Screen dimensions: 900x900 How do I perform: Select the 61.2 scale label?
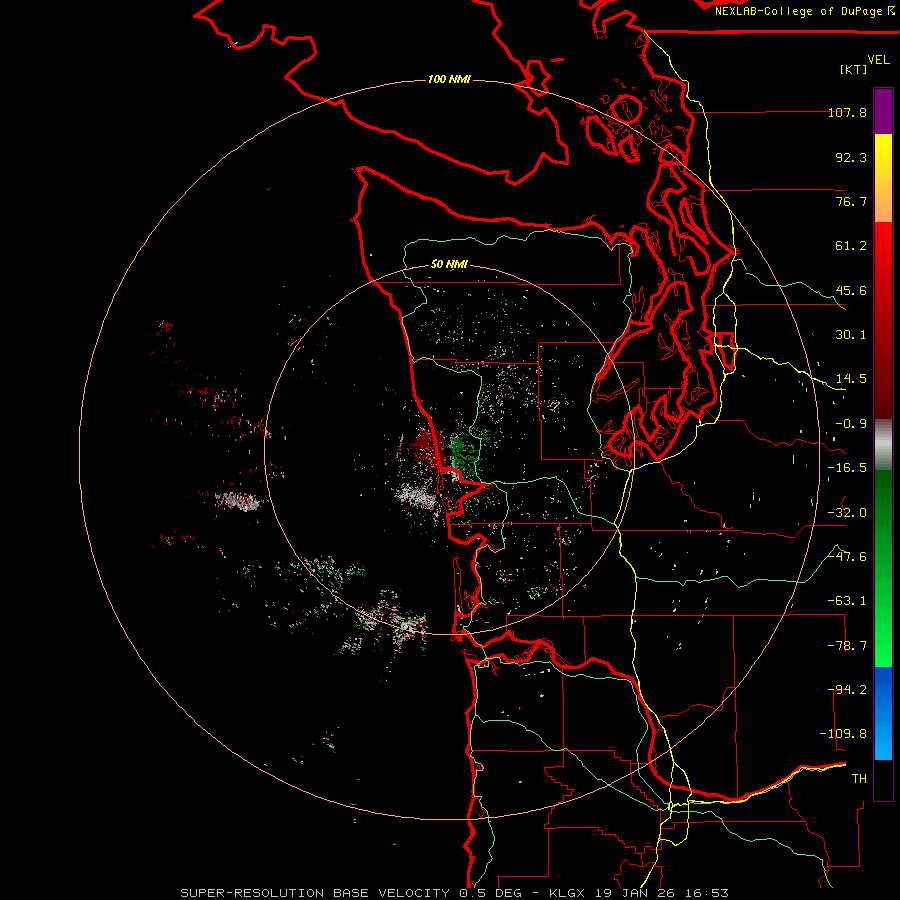tap(851, 246)
